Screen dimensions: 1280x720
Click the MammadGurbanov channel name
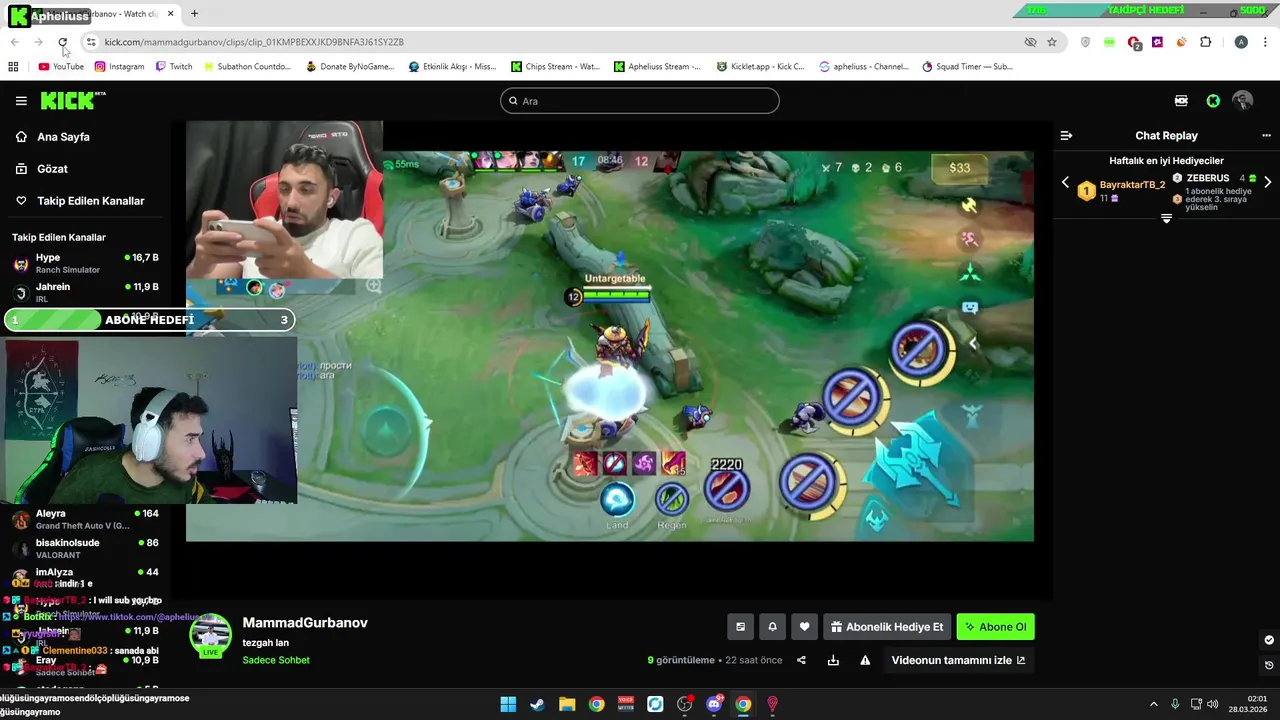coord(305,623)
